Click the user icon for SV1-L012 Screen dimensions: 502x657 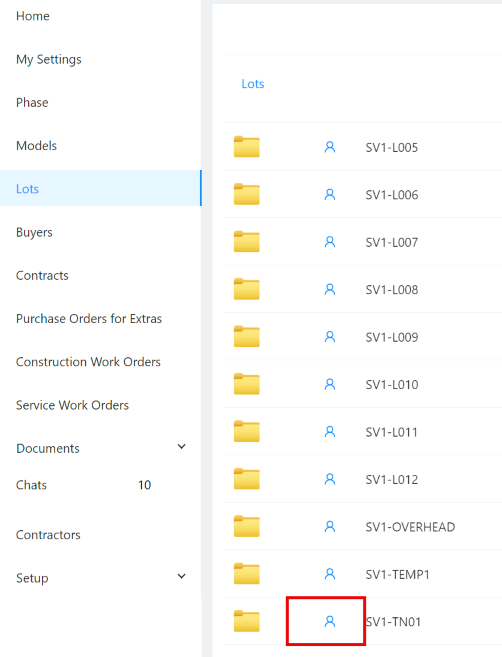330,479
